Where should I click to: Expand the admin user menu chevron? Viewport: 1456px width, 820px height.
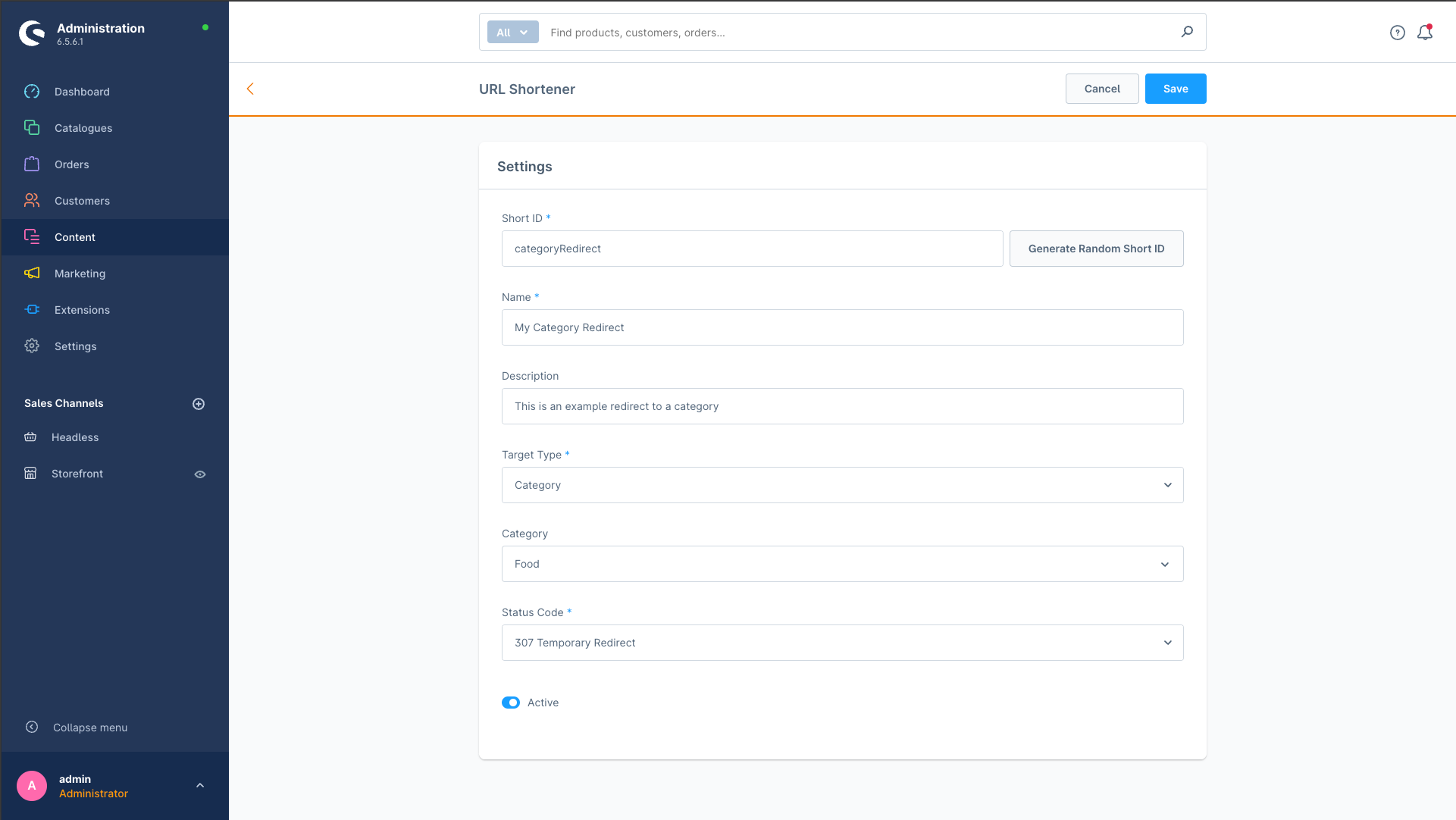pos(200,786)
